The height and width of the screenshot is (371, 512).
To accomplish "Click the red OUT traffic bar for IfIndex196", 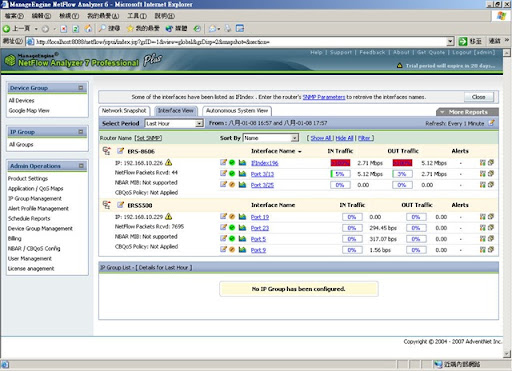I will click(402, 163).
